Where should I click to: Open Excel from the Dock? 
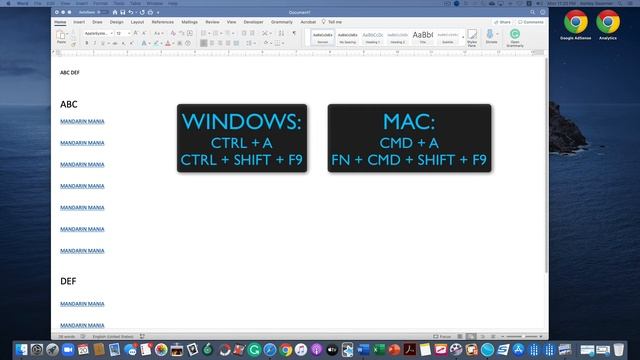tap(379, 350)
